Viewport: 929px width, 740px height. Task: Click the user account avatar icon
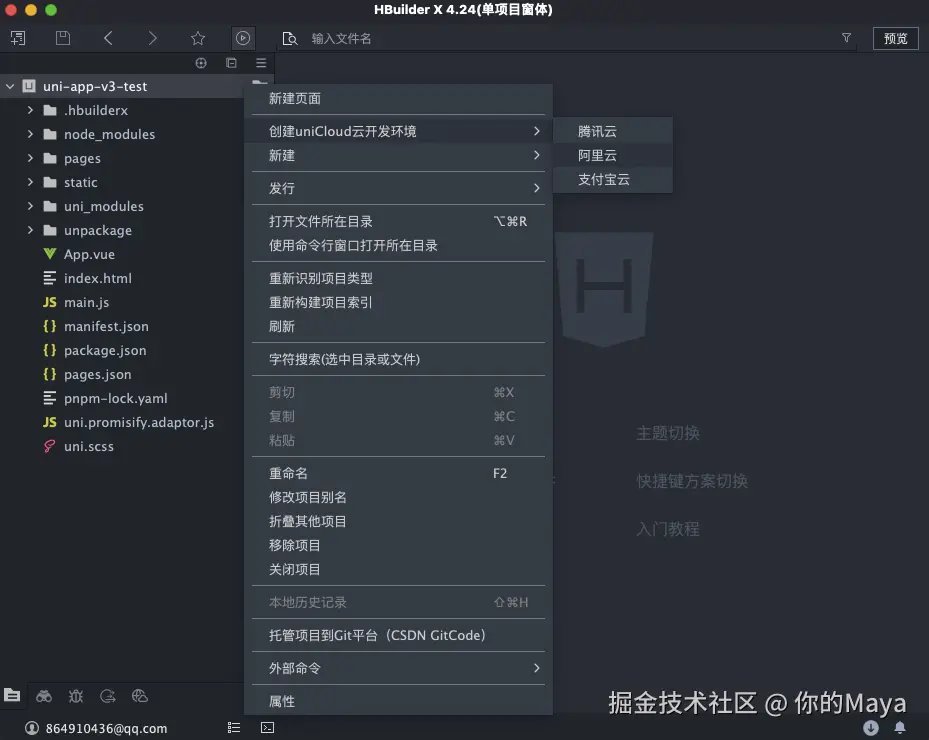[x=32, y=728]
